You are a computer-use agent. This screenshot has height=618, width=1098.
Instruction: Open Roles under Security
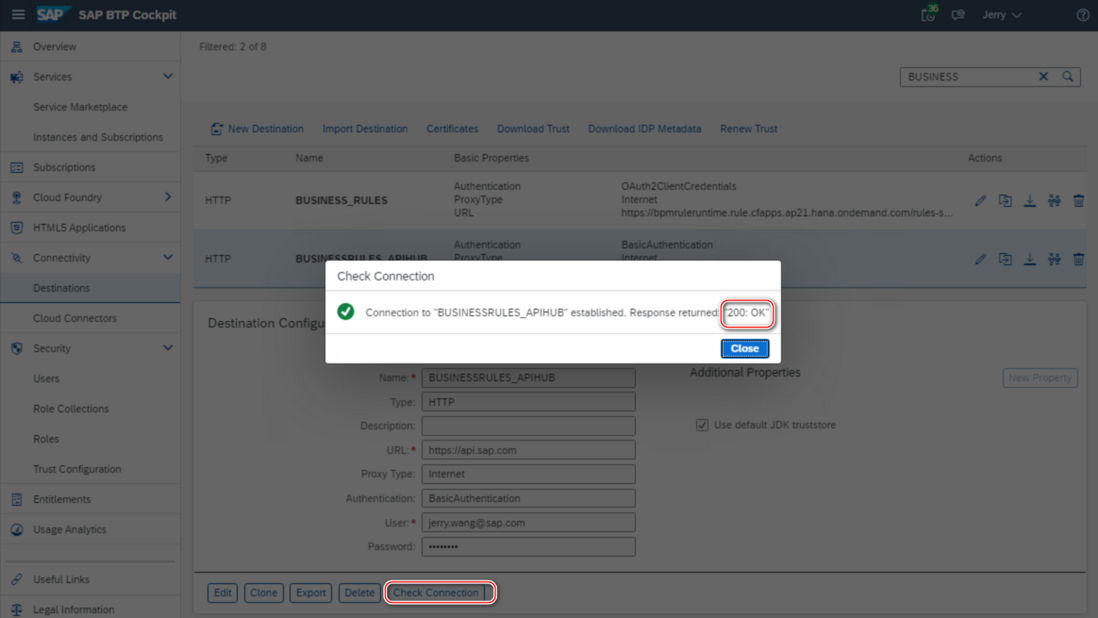point(46,439)
